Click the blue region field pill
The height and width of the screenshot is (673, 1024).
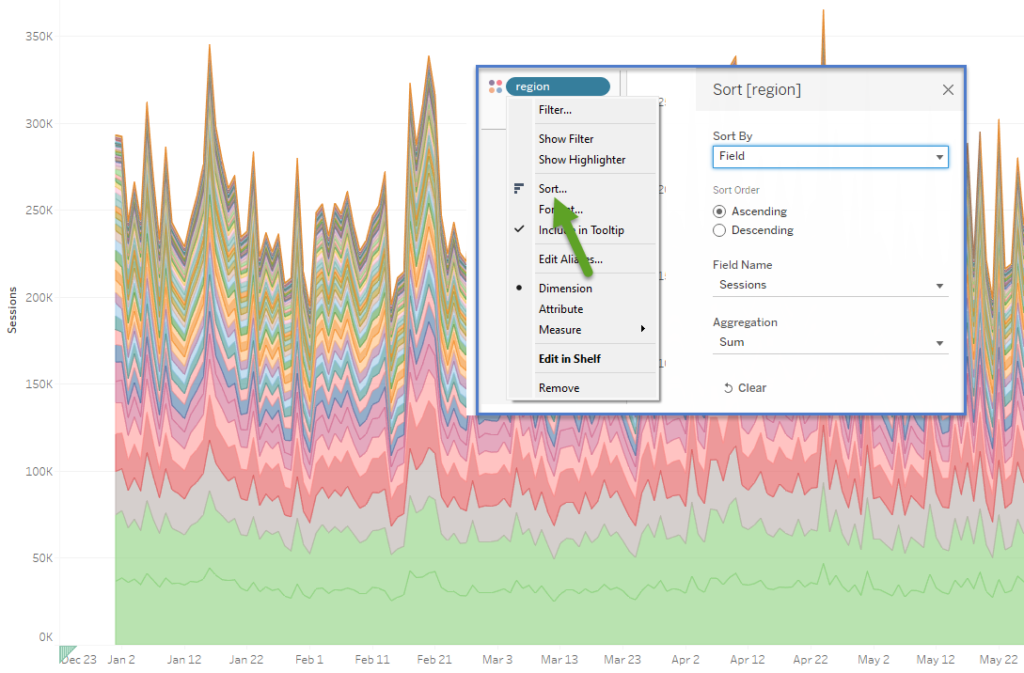tap(558, 86)
